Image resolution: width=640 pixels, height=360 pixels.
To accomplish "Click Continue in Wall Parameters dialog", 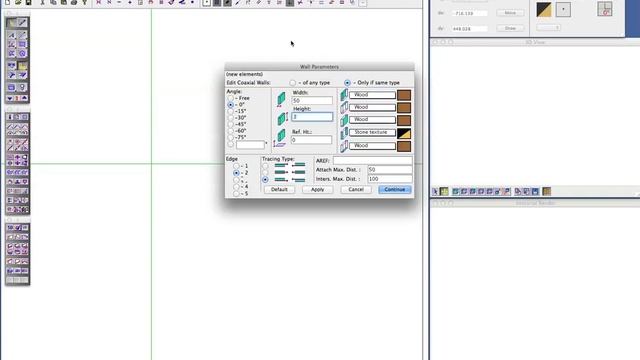I will (394, 189).
